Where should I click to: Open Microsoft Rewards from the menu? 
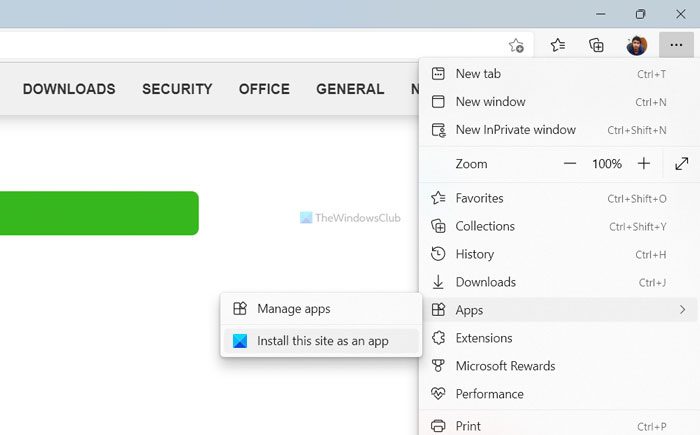pos(505,366)
